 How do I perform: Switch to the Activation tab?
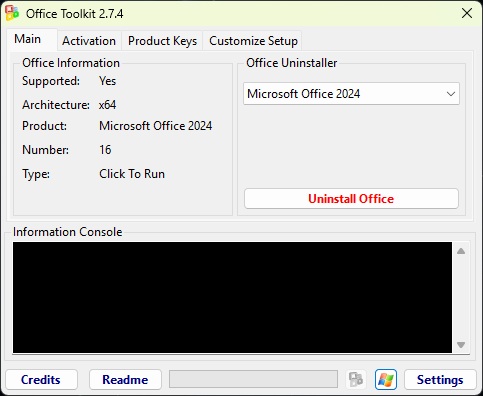click(89, 41)
